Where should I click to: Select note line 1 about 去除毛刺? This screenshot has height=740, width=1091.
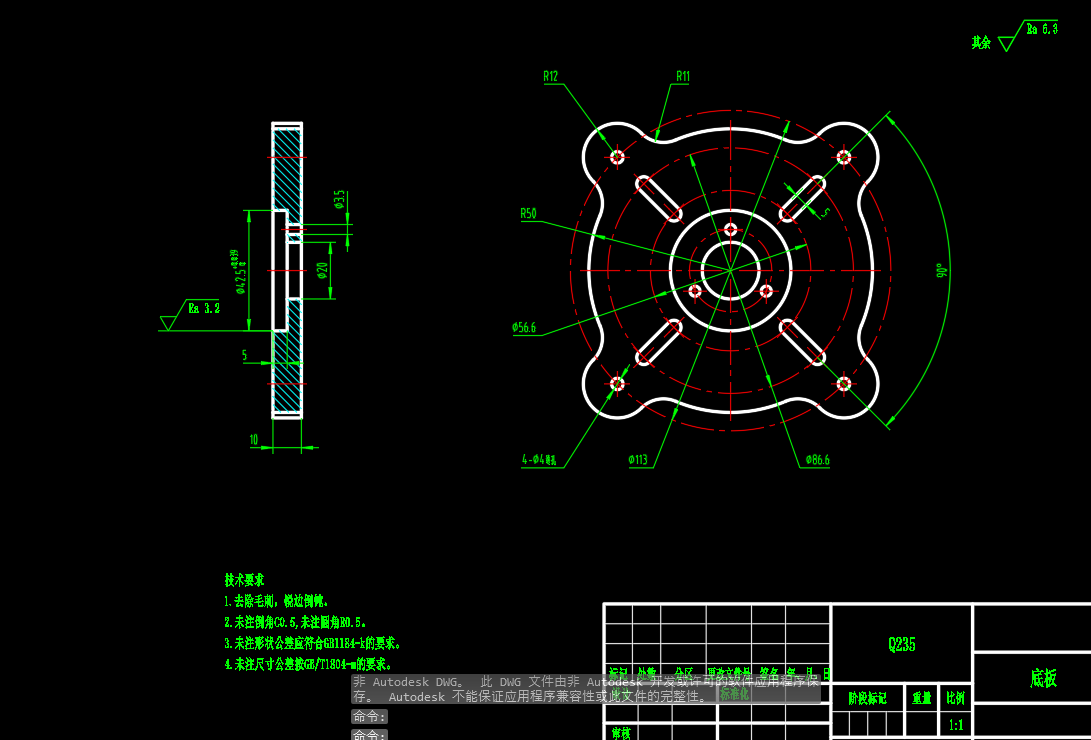point(276,601)
